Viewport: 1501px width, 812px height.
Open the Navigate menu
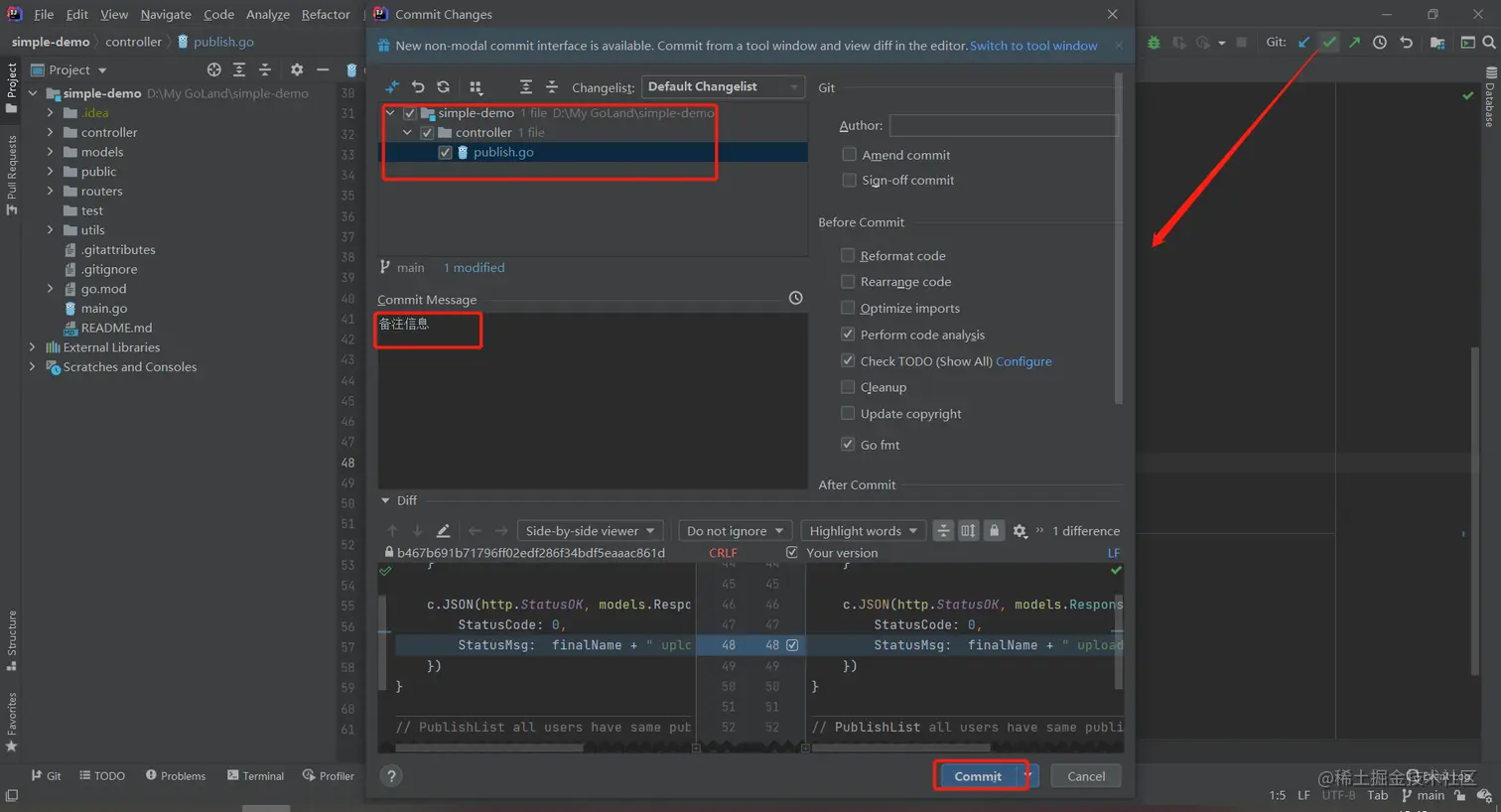coord(166,14)
